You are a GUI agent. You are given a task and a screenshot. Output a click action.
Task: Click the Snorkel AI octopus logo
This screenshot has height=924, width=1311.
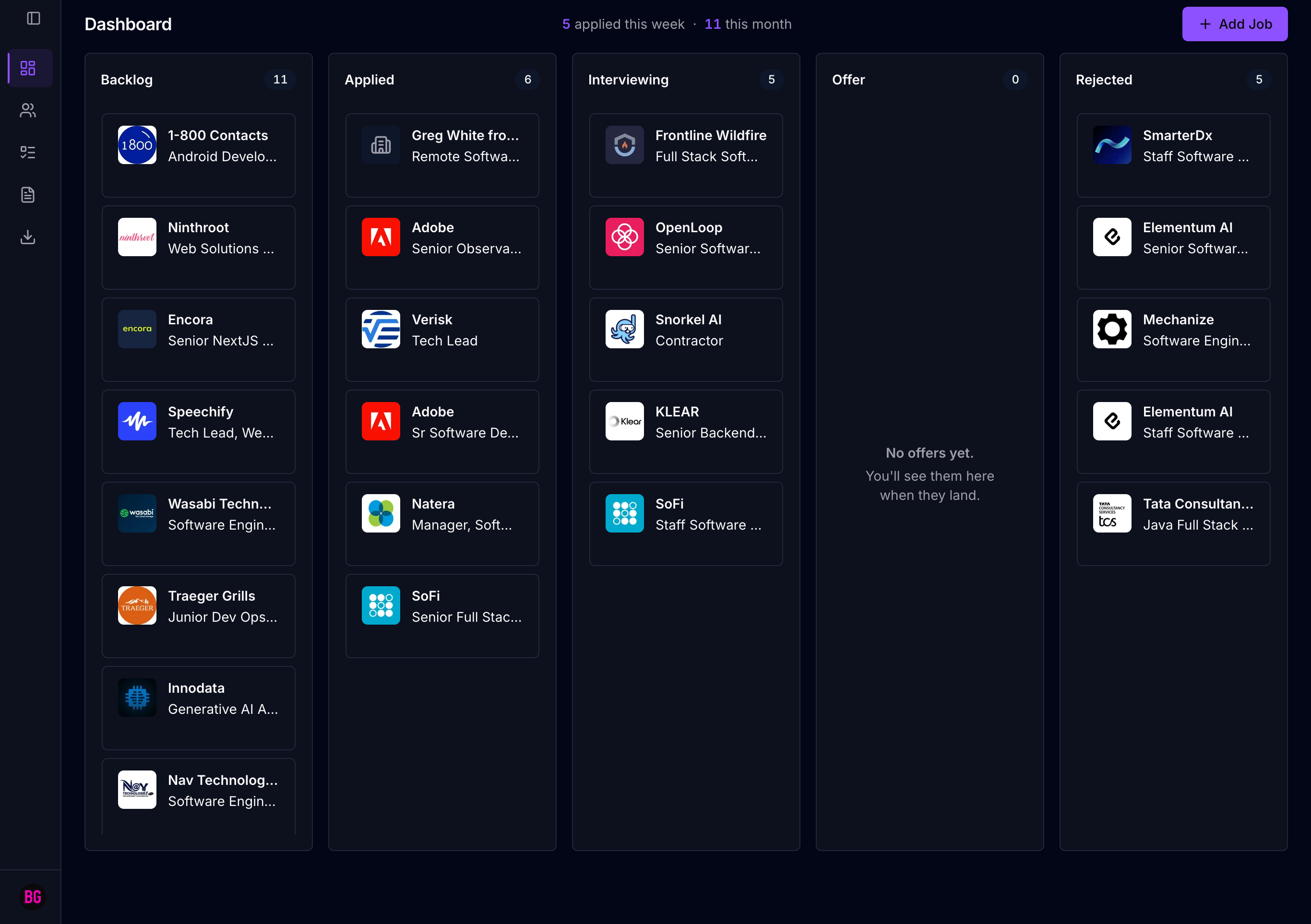pyautogui.click(x=625, y=329)
